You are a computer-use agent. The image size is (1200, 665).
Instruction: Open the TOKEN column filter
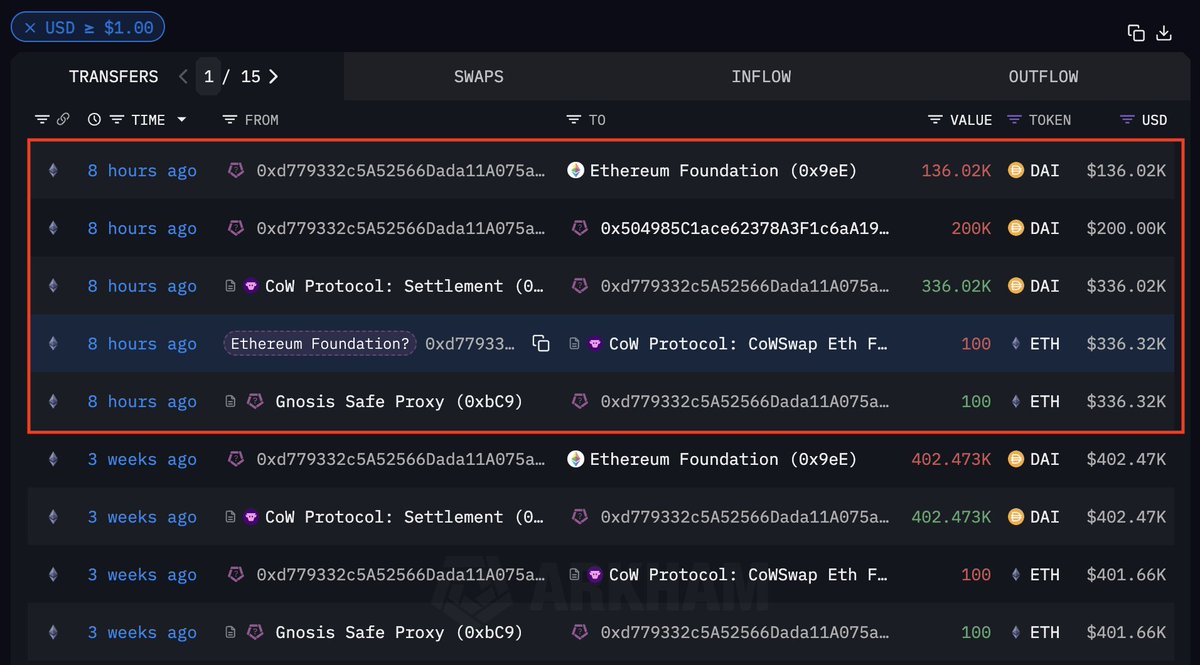coord(1014,120)
